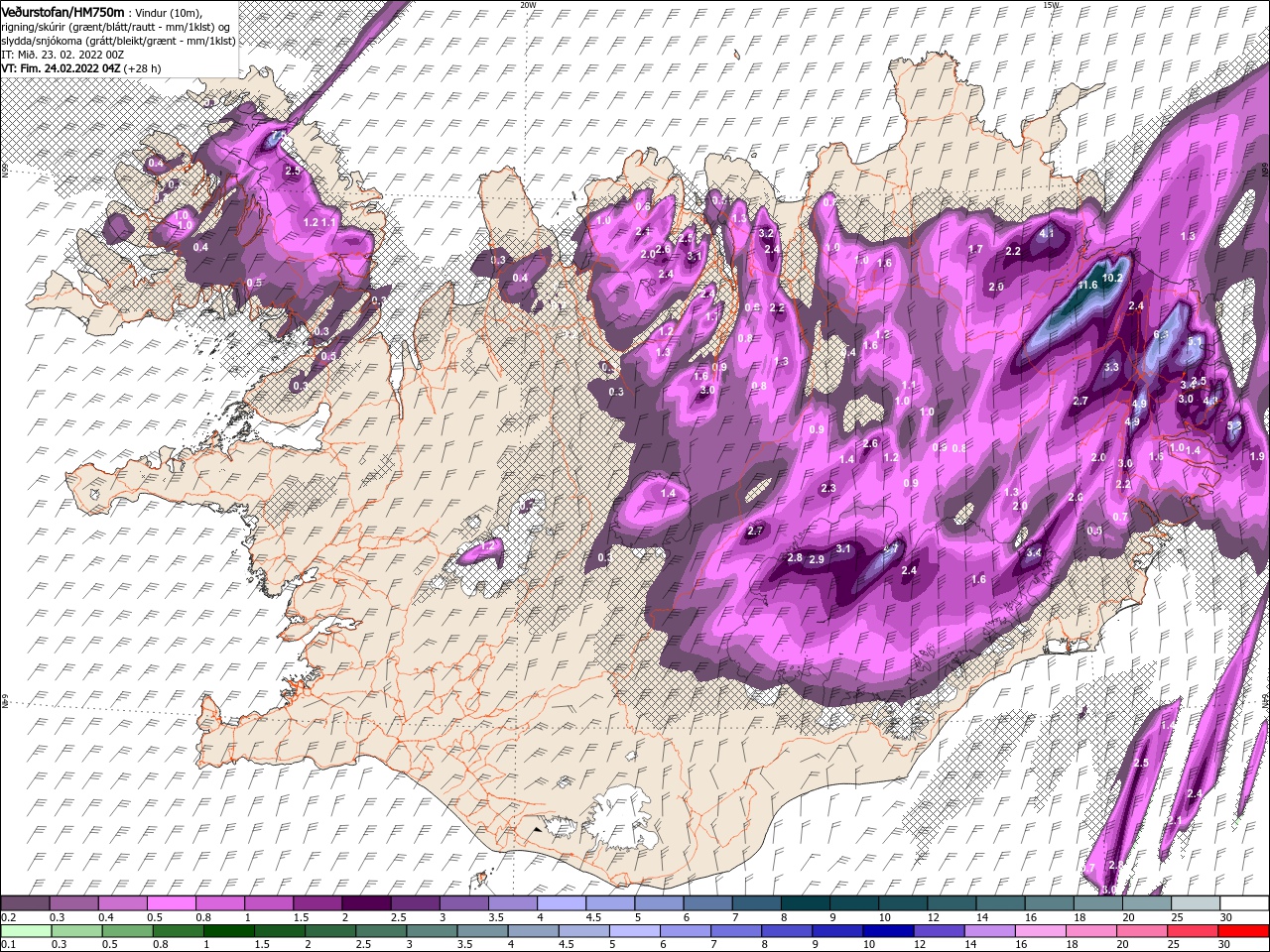Pick the lavender 4 snow scale swatch

[x=562, y=903]
